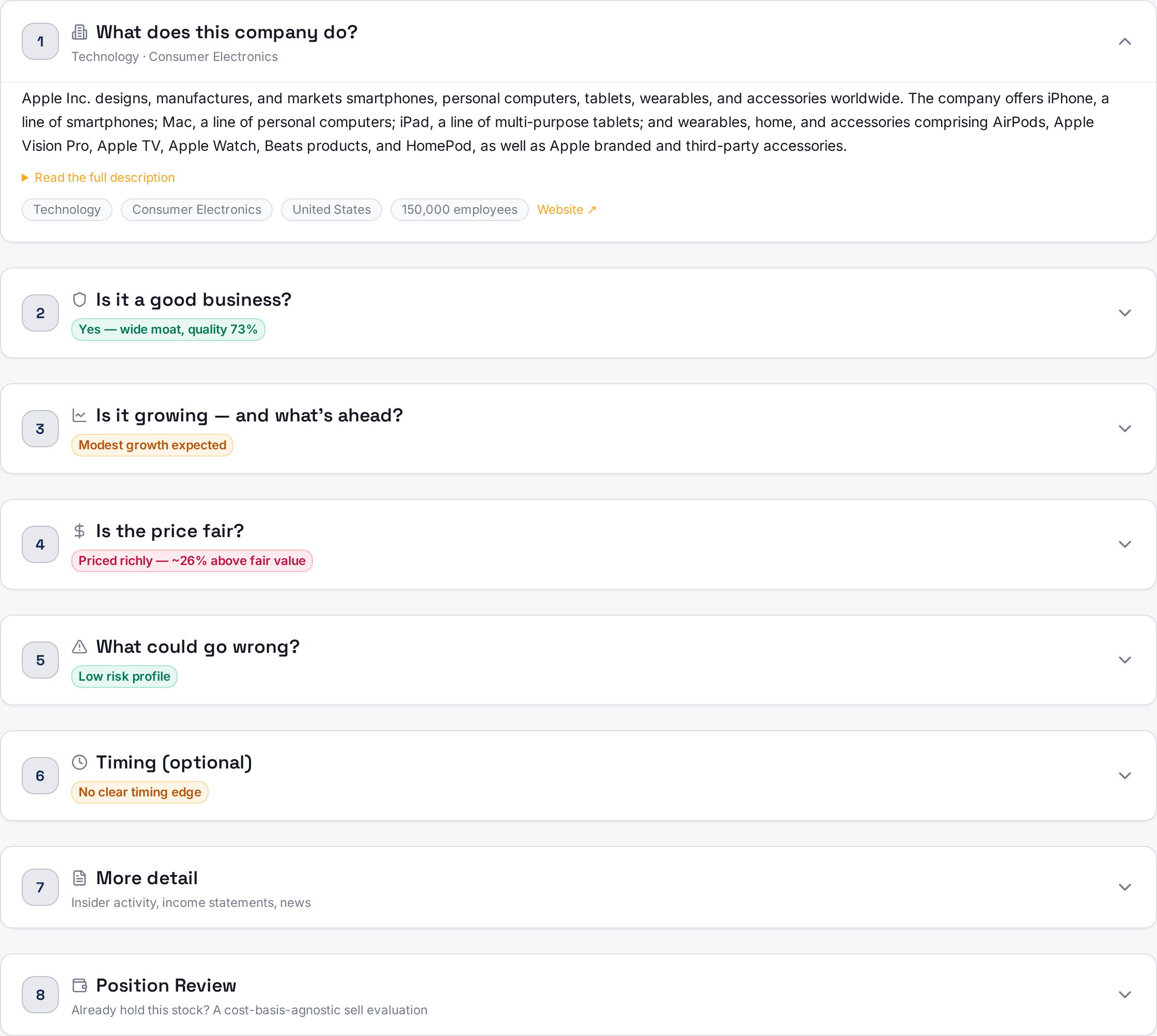Image resolution: width=1157 pixels, height=1036 pixels.
Task: Click the clock icon next to Timing
Action: pyautogui.click(x=80, y=762)
